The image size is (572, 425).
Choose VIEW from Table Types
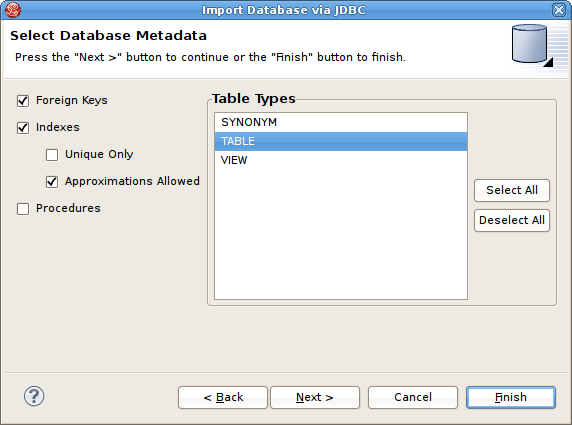click(341, 160)
